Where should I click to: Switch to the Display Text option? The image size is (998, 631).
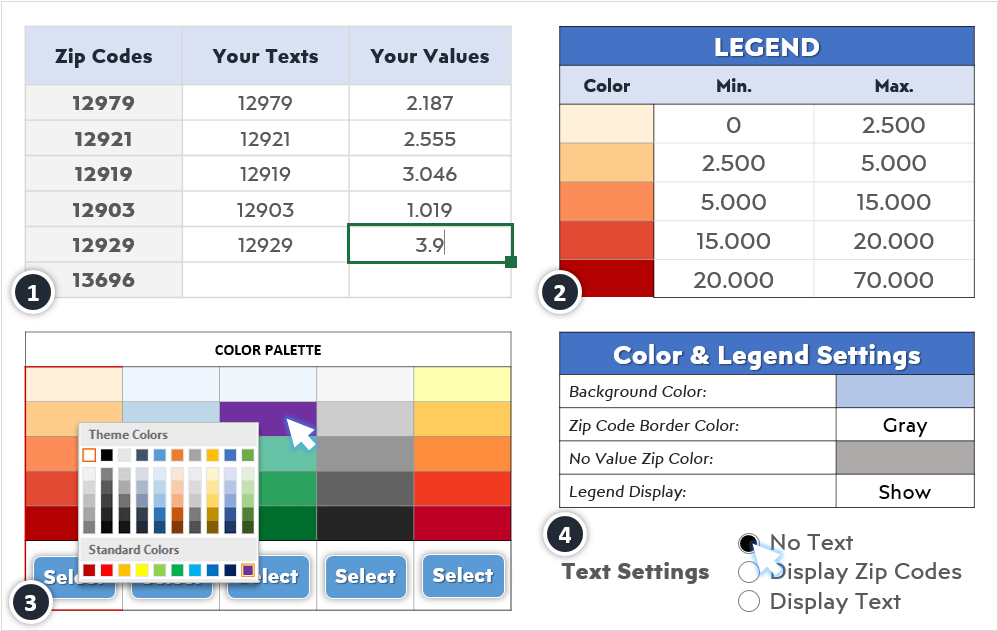749,601
